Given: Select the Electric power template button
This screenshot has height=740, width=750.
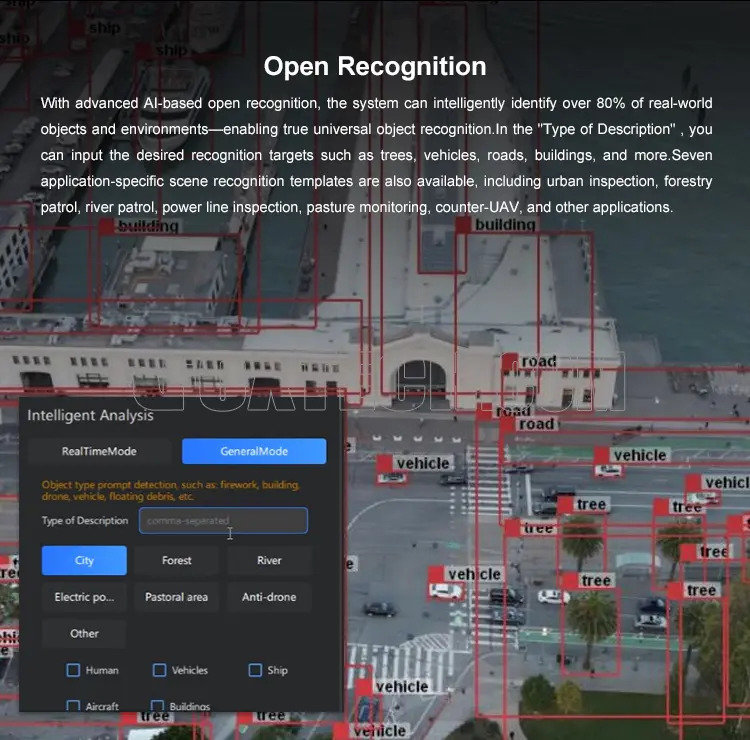Looking at the screenshot, I should pyautogui.click(x=84, y=597).
